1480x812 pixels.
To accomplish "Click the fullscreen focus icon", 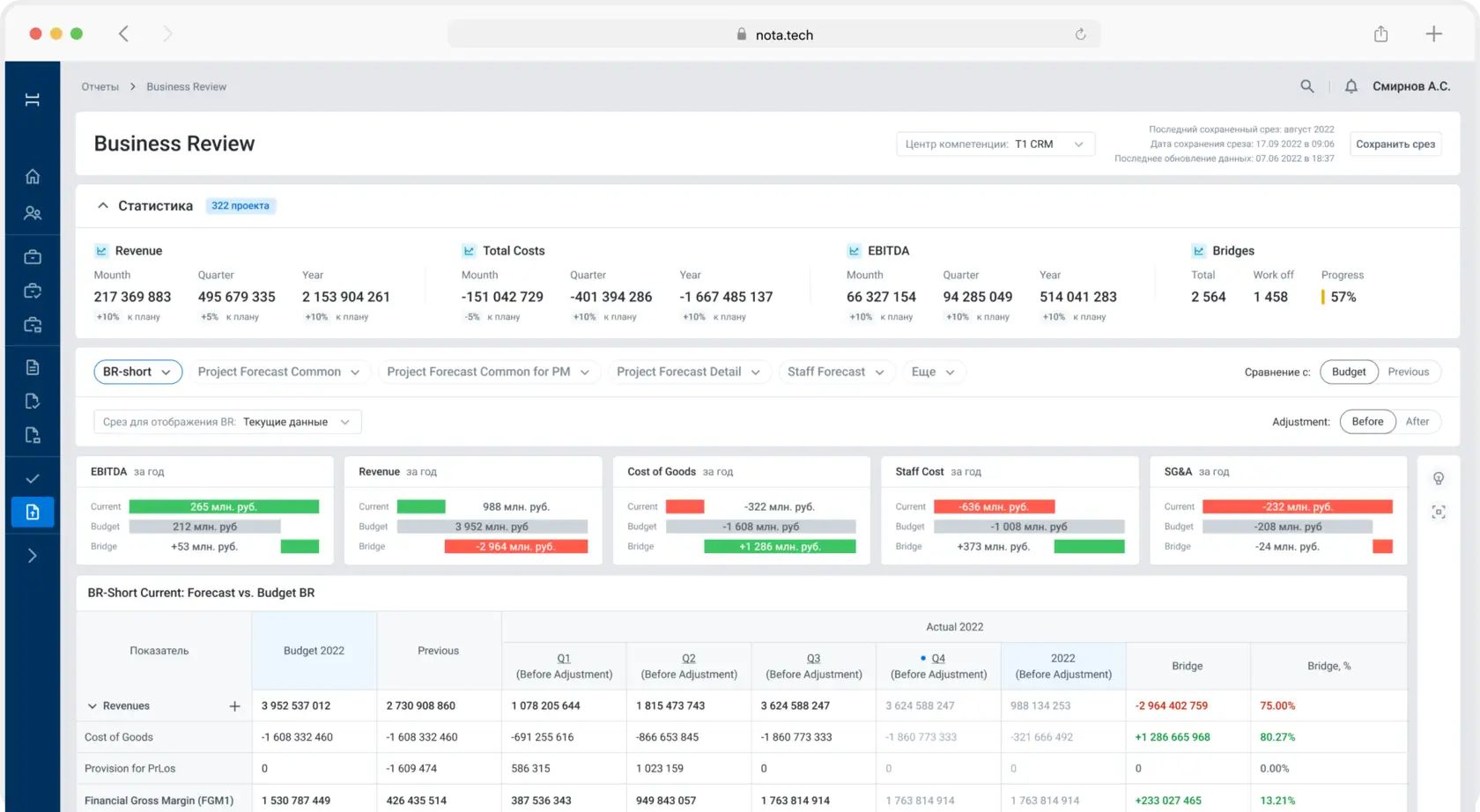I will [x=1439, y=512].
